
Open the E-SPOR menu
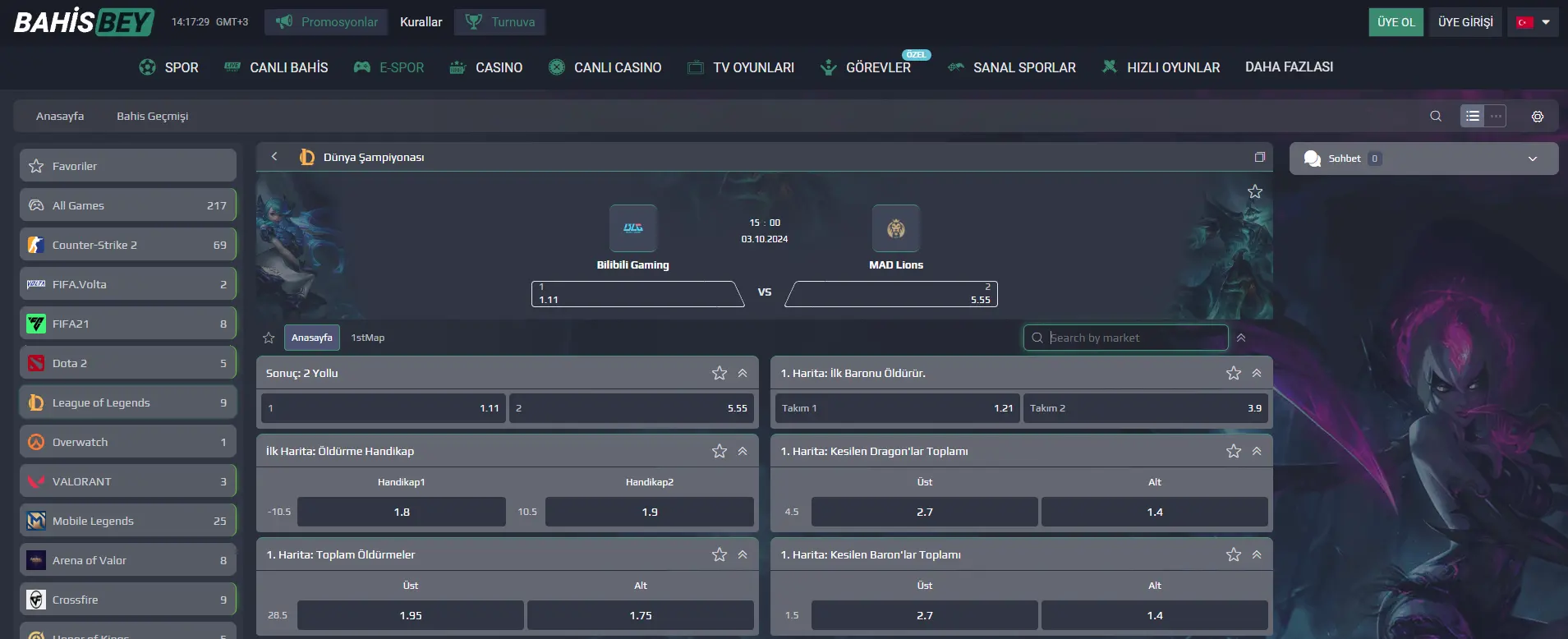[389, 67]
